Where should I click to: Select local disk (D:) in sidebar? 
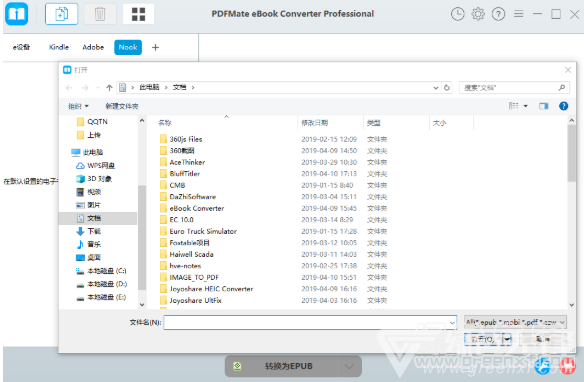pos(101,284)
